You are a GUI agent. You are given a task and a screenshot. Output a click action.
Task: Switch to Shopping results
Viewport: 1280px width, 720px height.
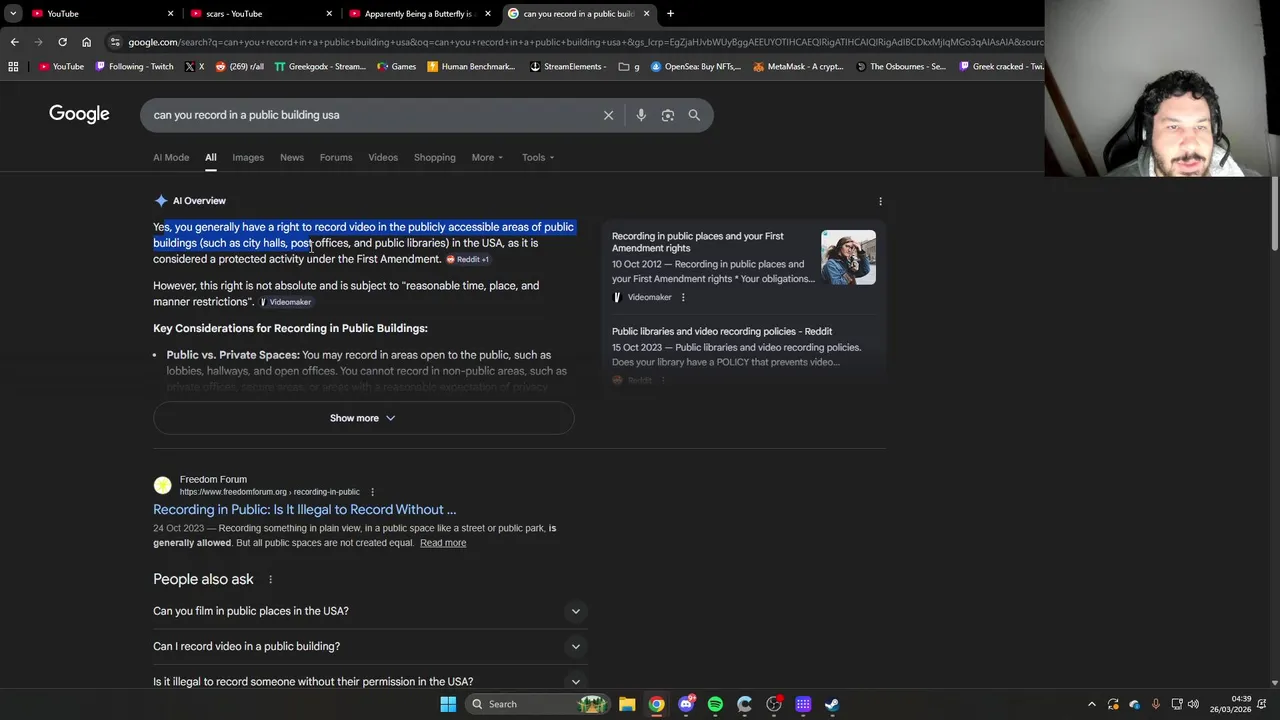(435, 157)
